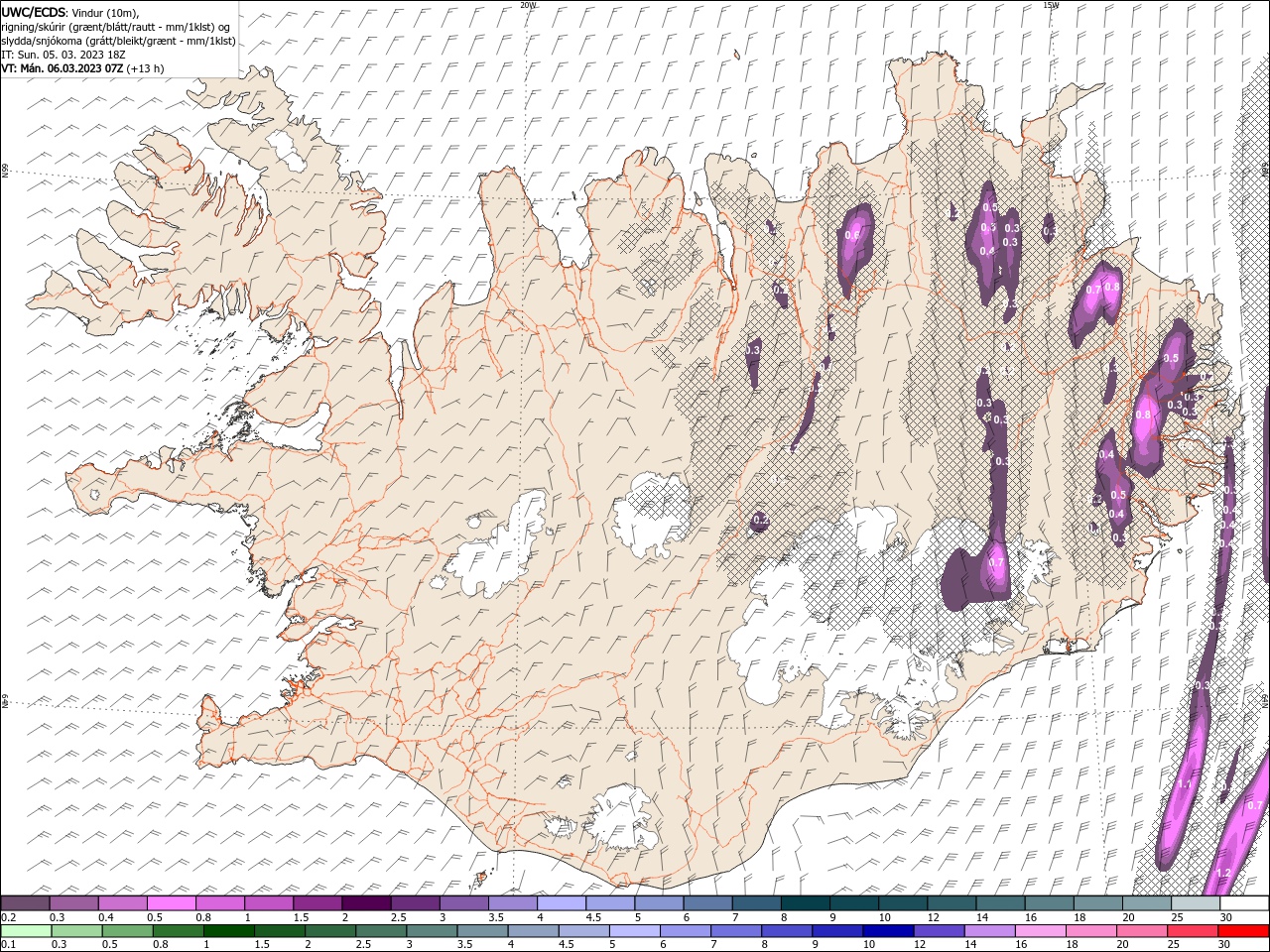1270x952 pixels.
Task: Click the deep blue 10 rain legend swatch
Action: click(x=887, y=931)
